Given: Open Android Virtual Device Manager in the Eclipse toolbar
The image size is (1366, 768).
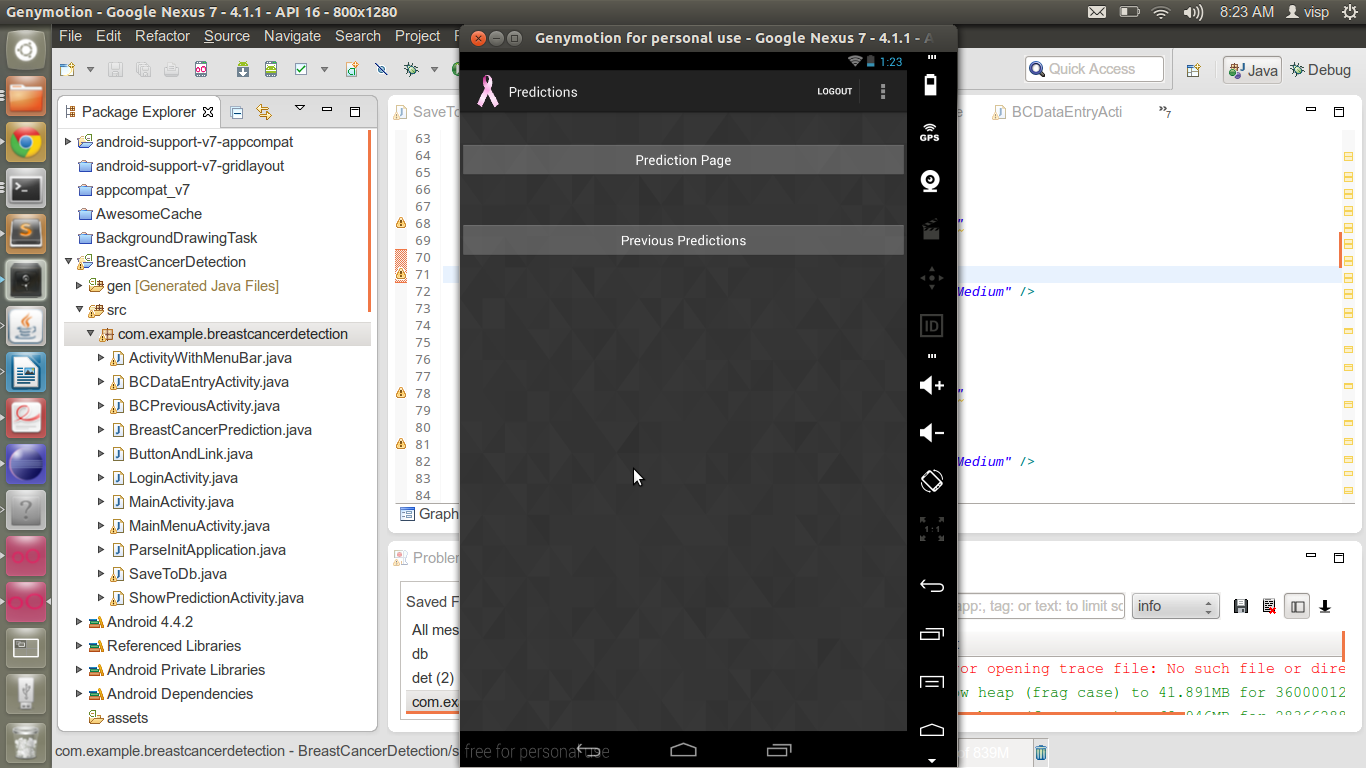Looking at the screenshot, I should coord(271,70).
